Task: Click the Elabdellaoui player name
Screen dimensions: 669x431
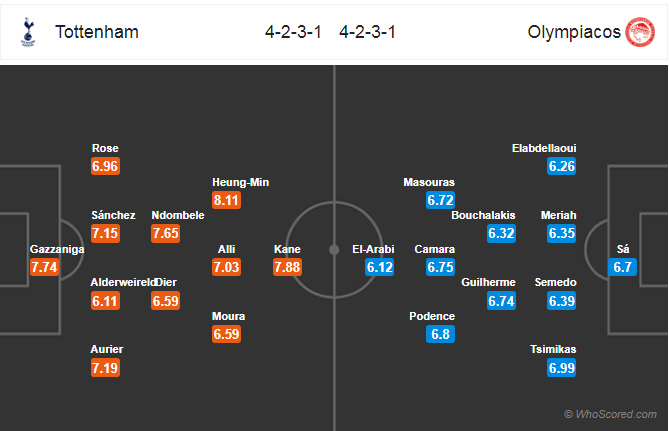Action: pos(544,148)
